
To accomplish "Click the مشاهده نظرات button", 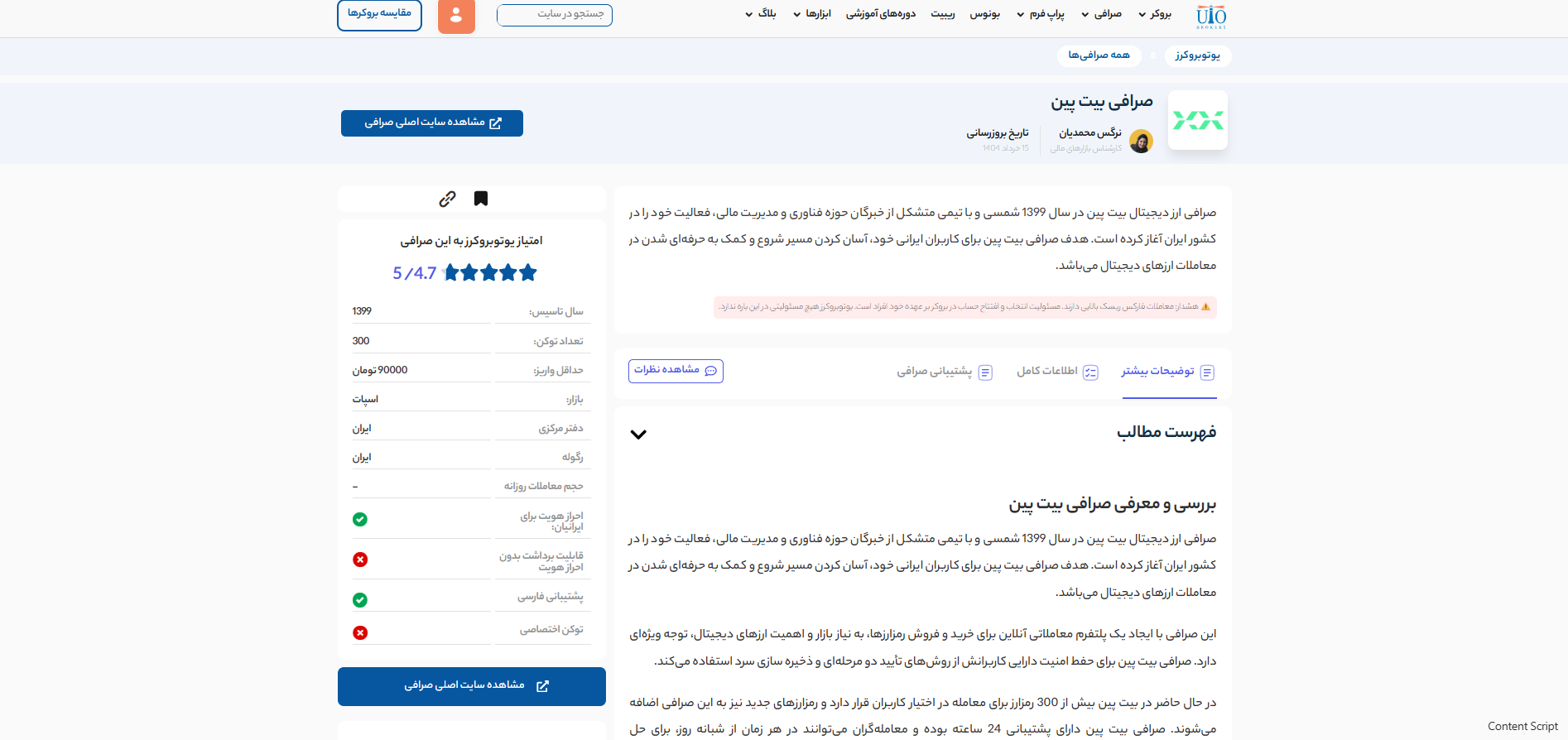I will point(676,371).
